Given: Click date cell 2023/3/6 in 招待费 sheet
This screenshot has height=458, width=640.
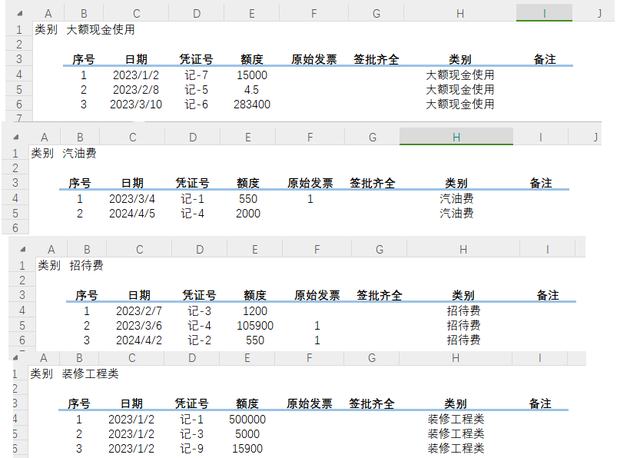Looking at the screenshot, I should click(139, 326).
